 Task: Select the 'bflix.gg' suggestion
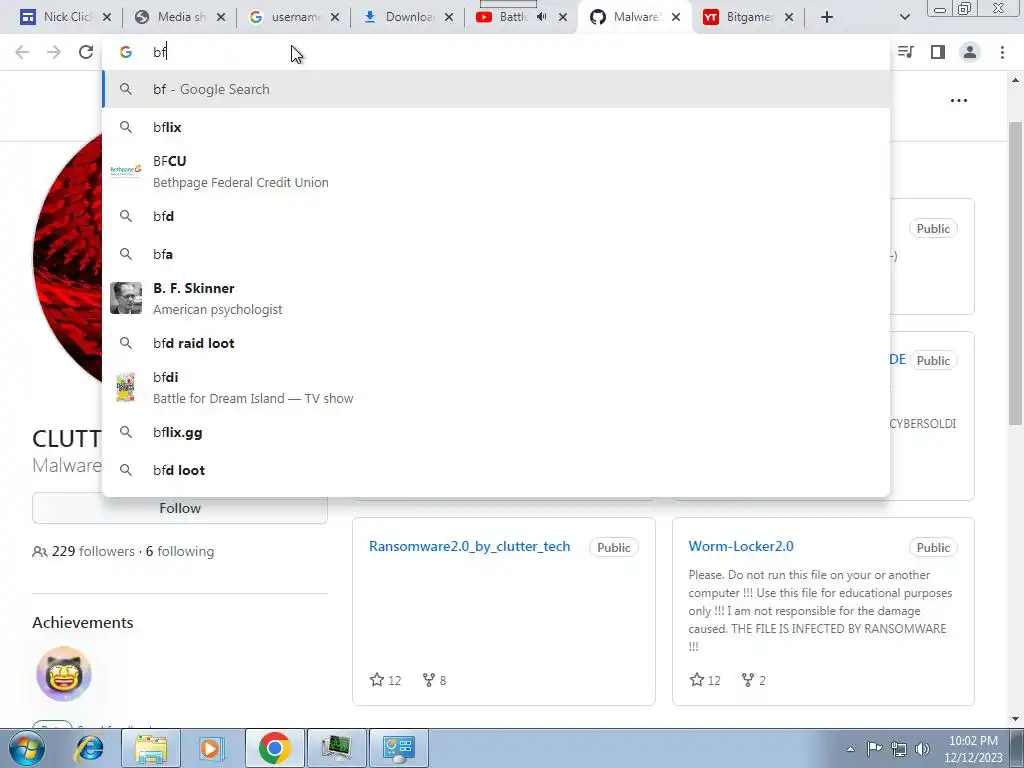(496, 432)
